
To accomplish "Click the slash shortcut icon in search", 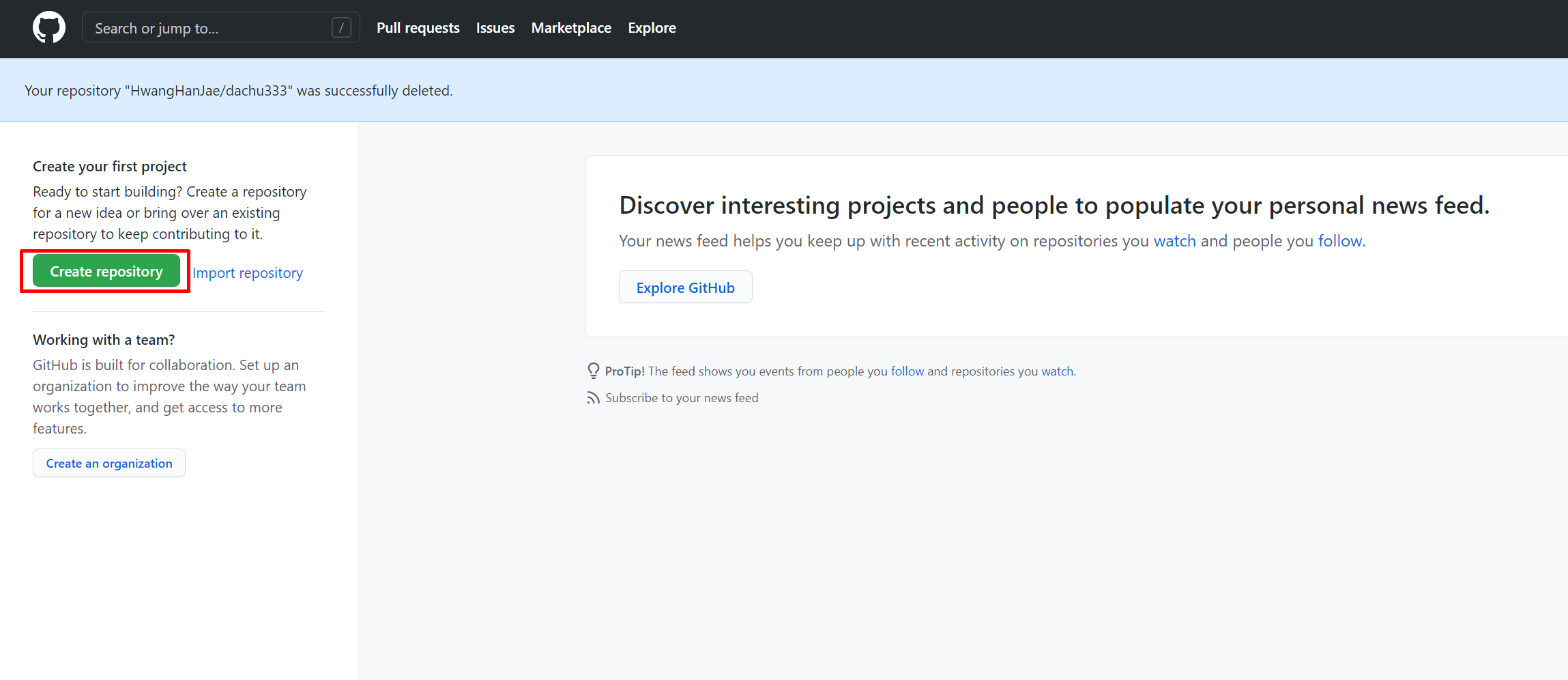I will click(x=341, y=28).
